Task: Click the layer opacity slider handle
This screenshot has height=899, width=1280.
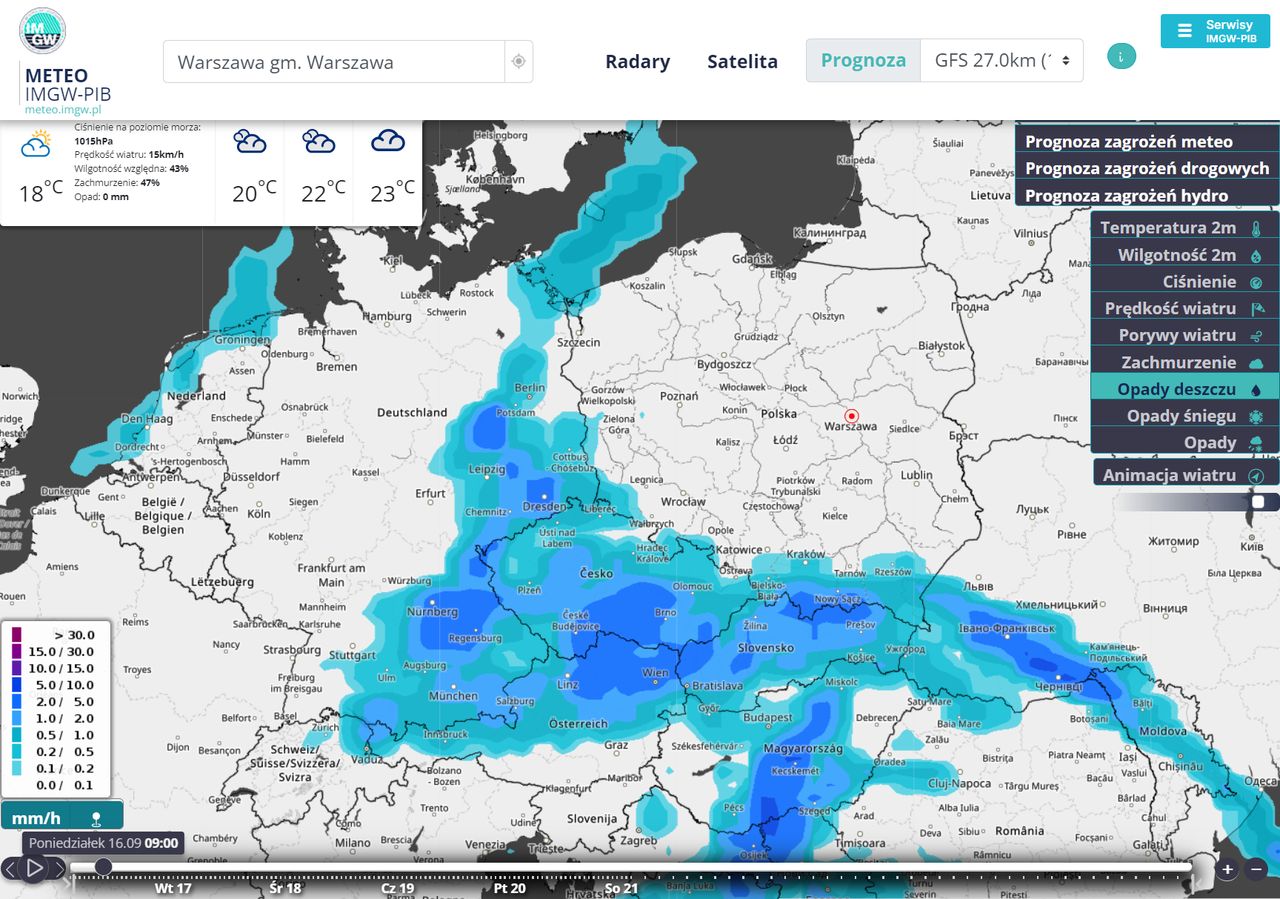Action: [1258, 502]
